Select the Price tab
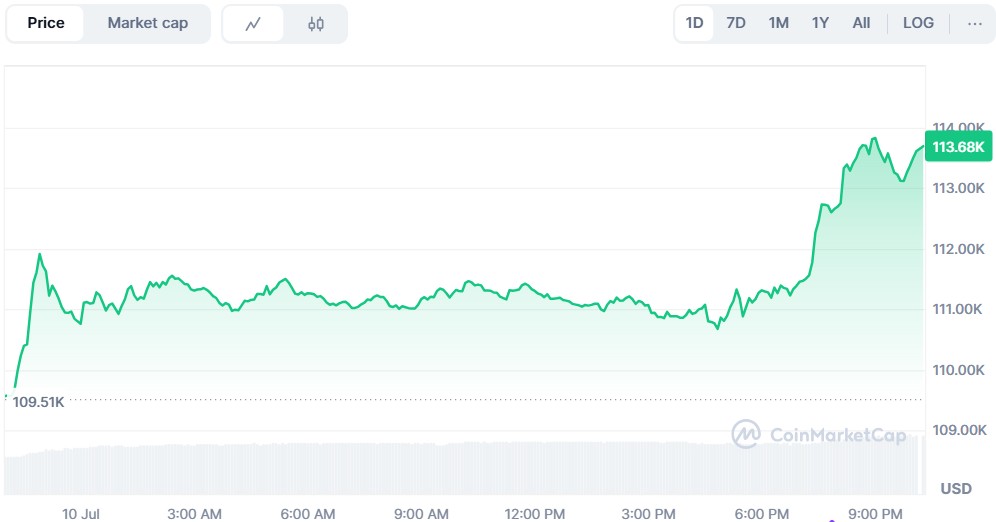The image size is (996, 522). pos(46,23)
